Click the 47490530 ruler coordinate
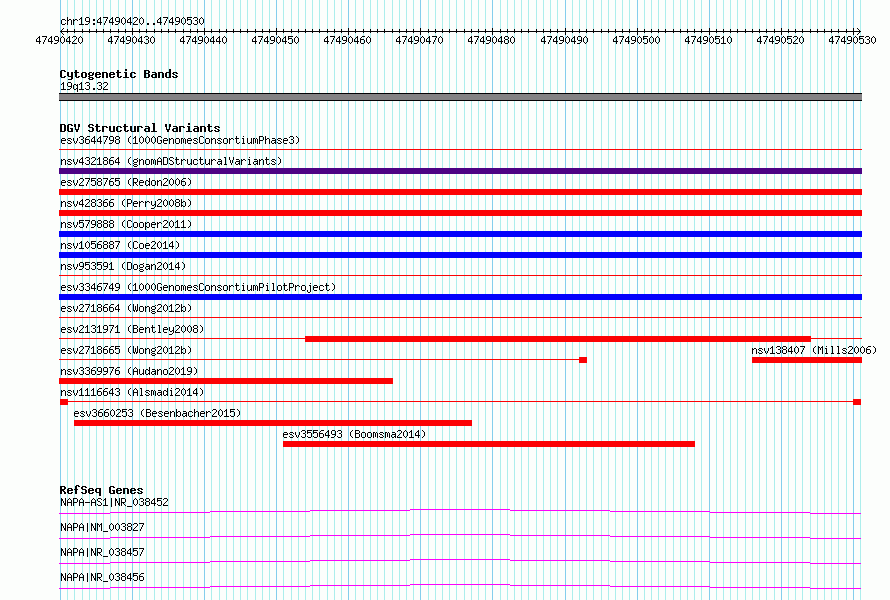890x600 pixels. [x=852, y=40]
